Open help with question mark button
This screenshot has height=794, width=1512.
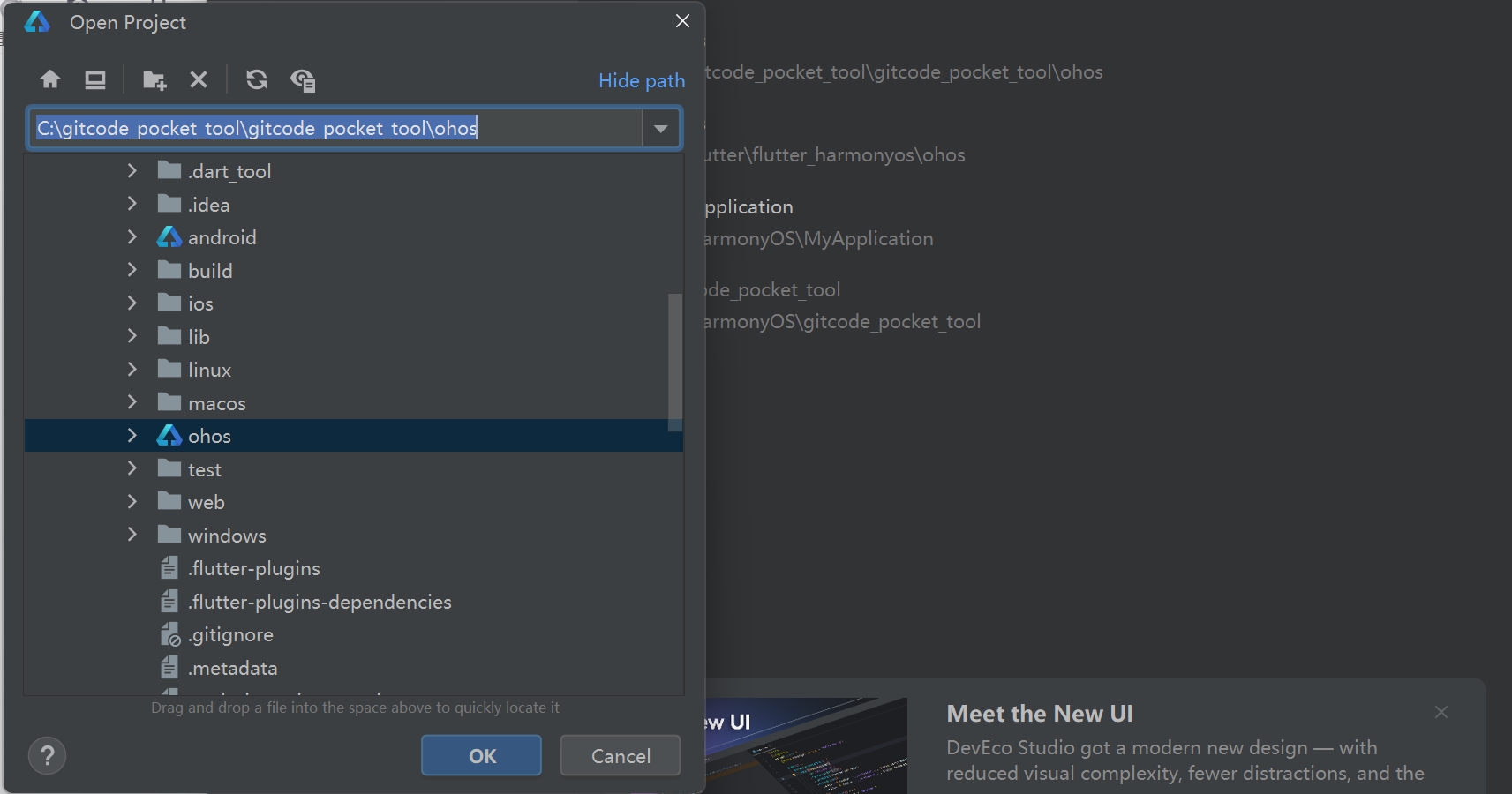(x=48, y=756)
